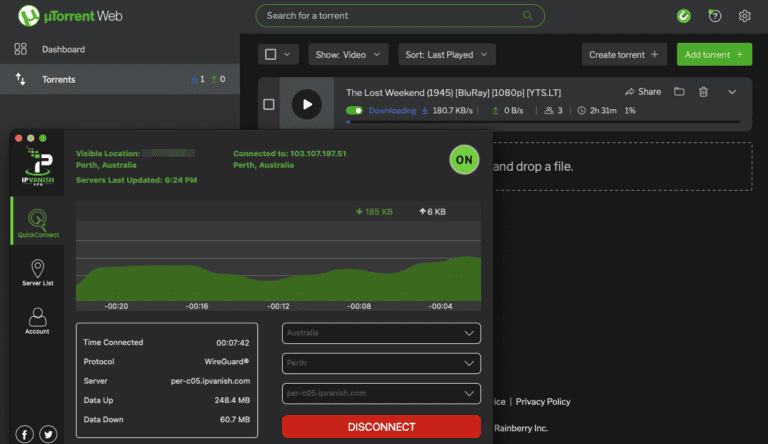
Task: Toggle the green ON VPN button
Action: pyautogui.click(x=465, y=160)
